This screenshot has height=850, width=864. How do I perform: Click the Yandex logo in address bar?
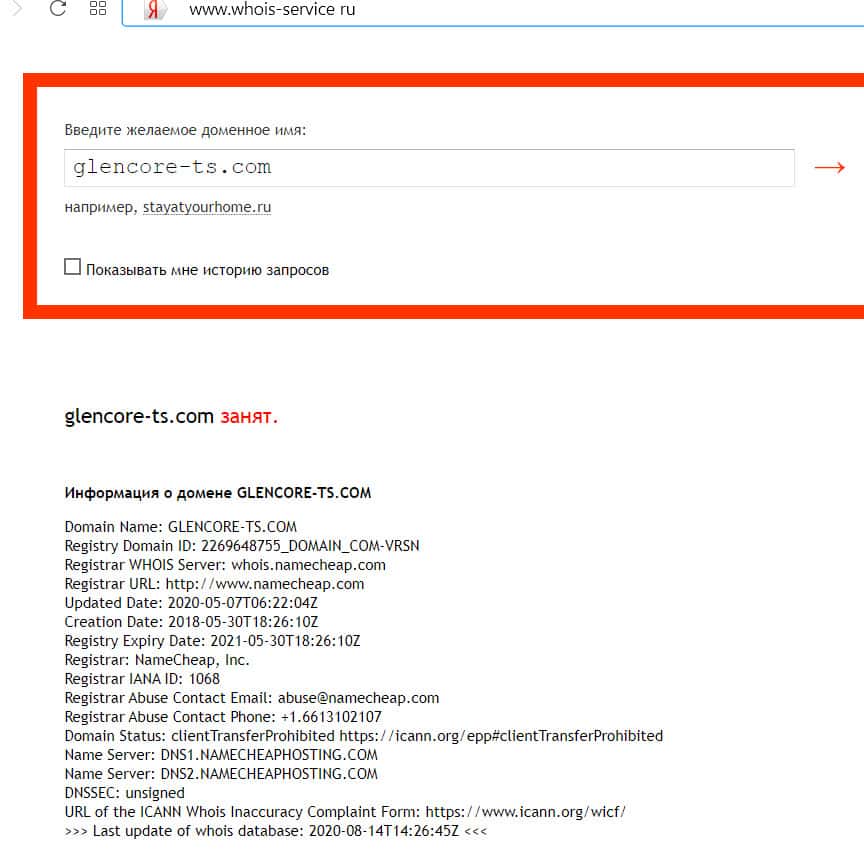(x=154, y=9)
